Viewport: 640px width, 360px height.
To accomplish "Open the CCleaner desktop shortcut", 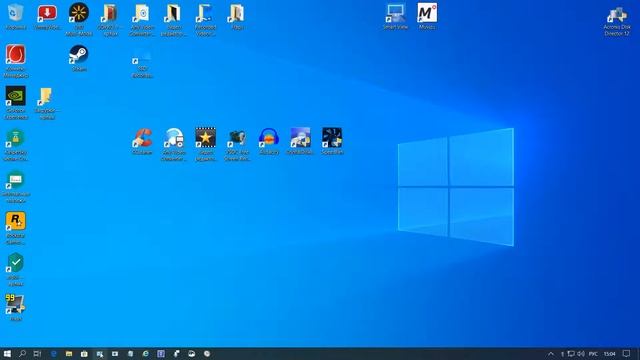I will [x=142, y=138].
